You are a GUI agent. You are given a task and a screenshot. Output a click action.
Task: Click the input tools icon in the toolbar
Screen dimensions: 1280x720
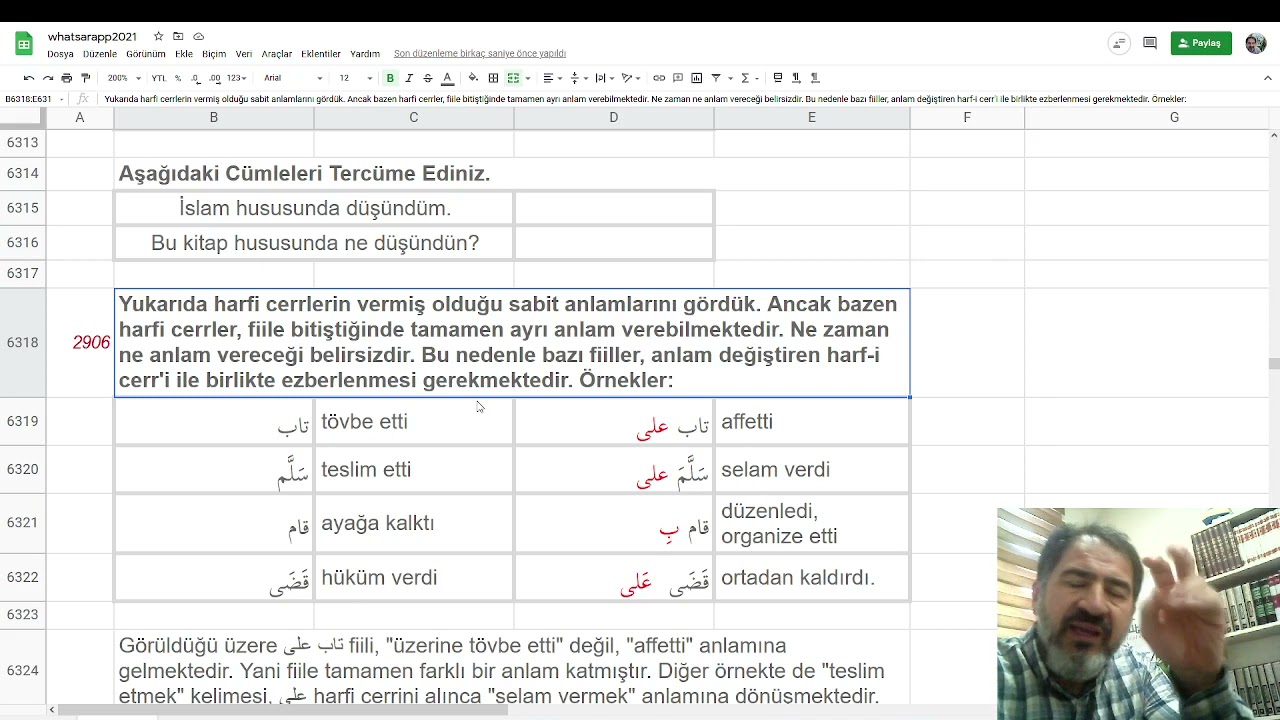tap(777, 78)
